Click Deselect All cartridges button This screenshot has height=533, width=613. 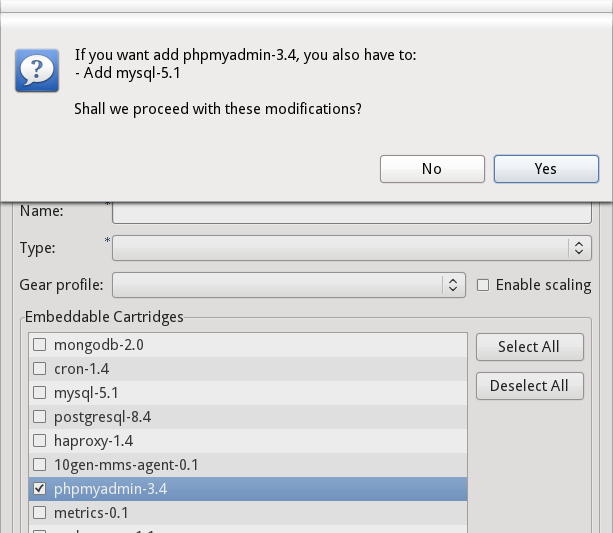(x=530, y=386)
